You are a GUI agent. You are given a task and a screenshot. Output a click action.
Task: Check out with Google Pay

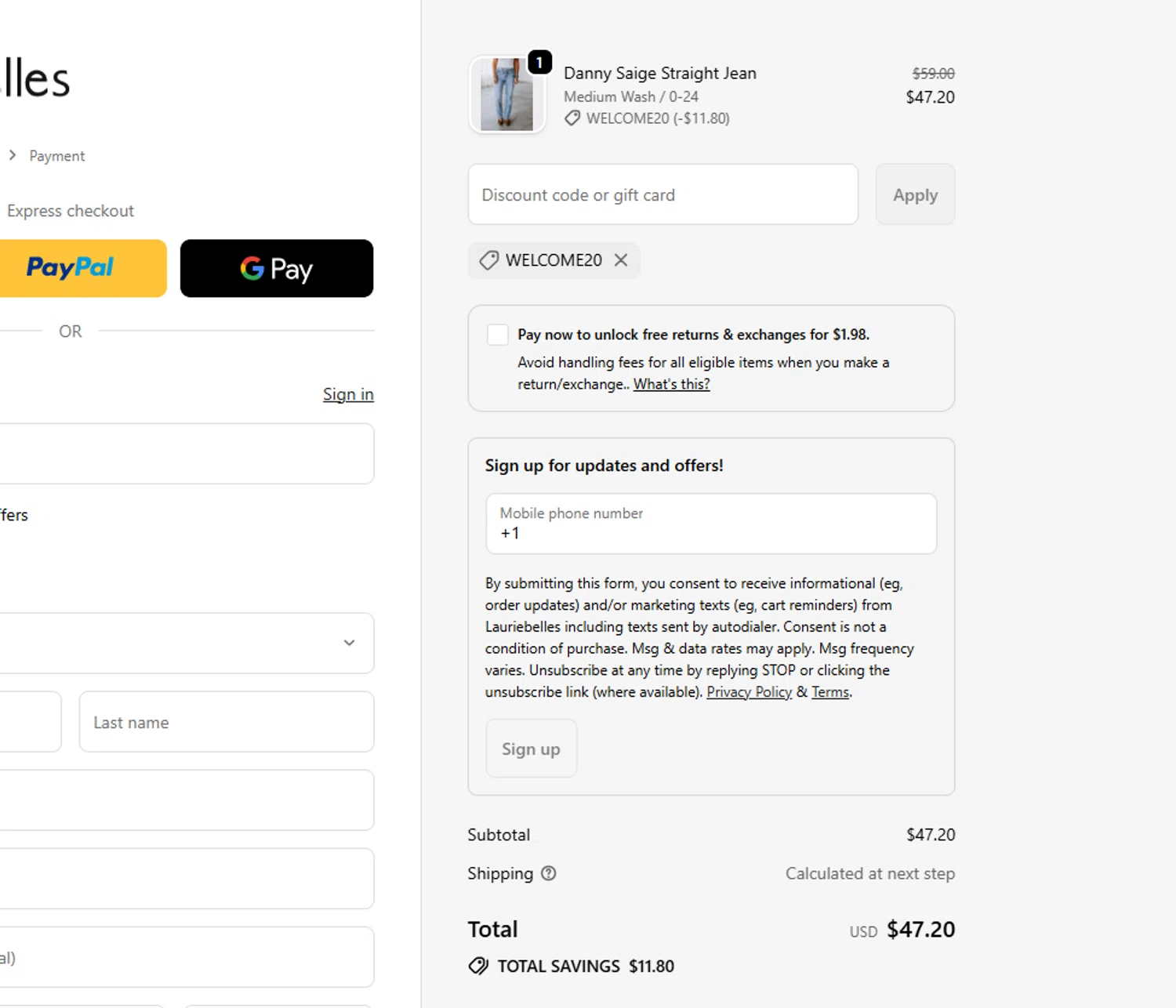pyautogui.click(x=277, y=268)
